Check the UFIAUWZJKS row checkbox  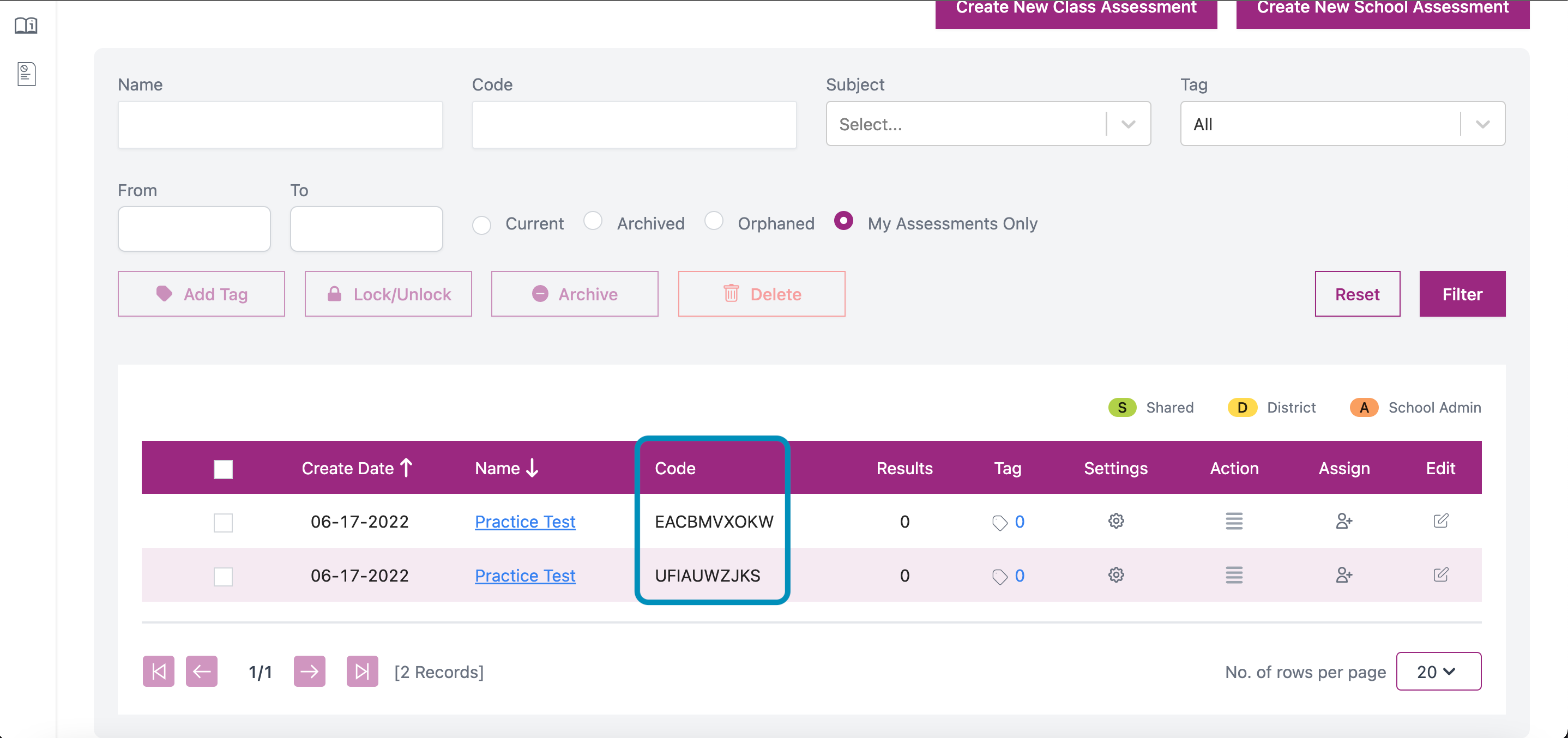coord(223,577)
